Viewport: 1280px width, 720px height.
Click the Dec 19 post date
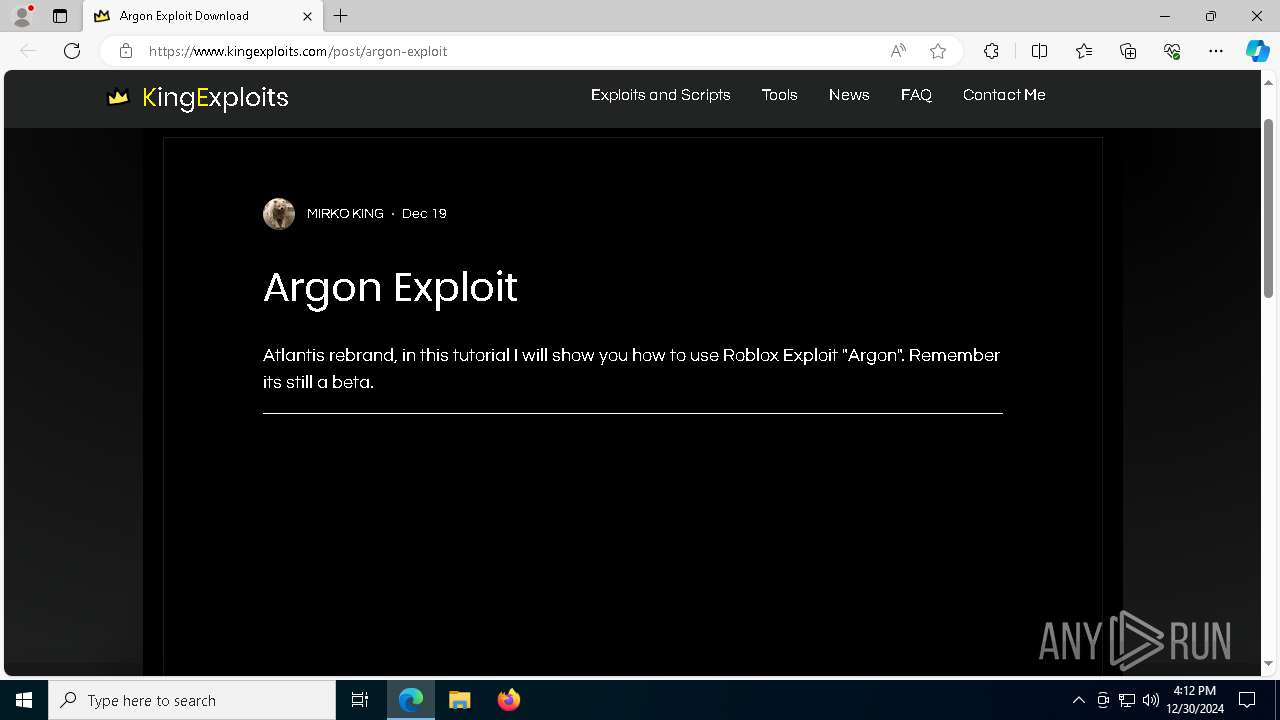click(424, 213)
